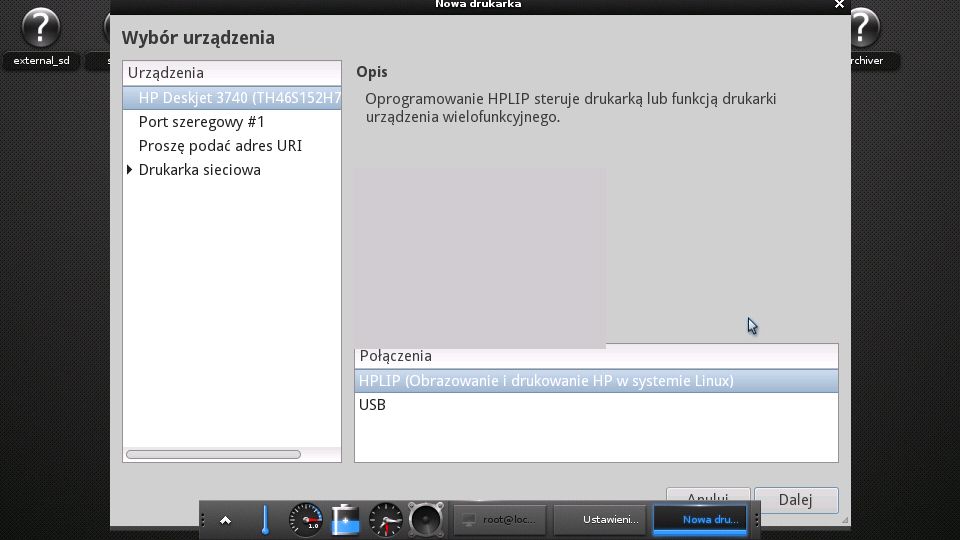Close the Nowa drukarka dialog
This screenshot has width=960, height=540.
839,4
